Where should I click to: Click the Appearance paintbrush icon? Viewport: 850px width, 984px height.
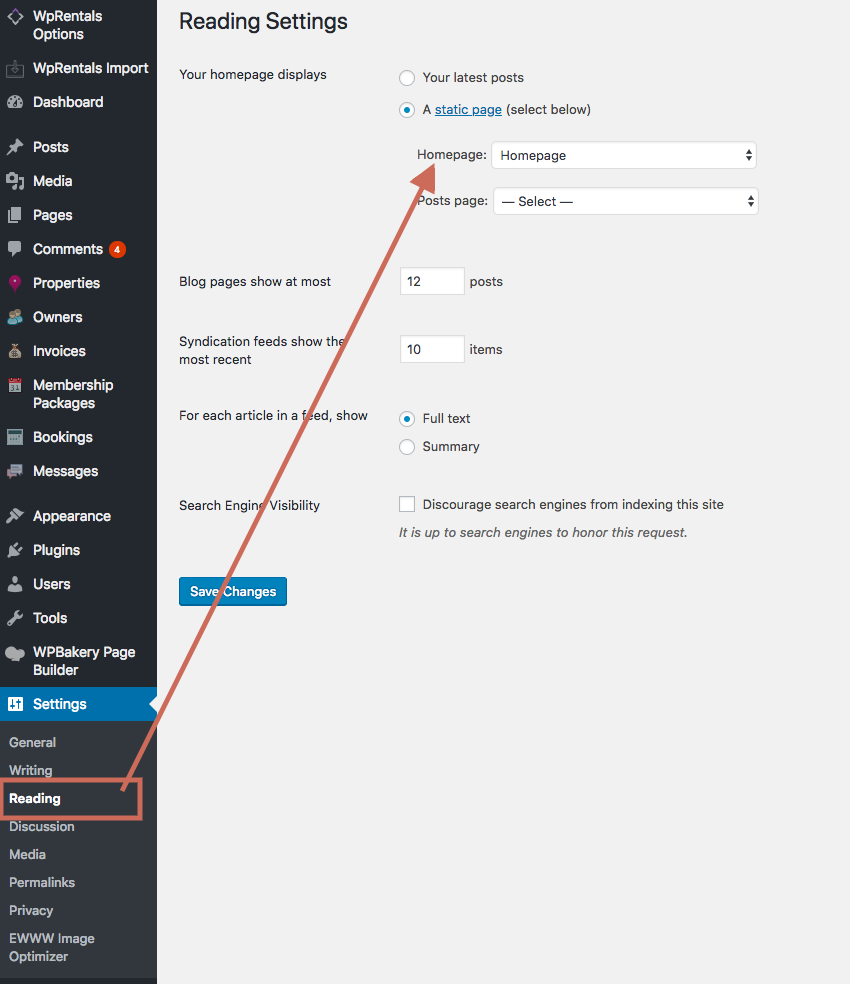click(15, 516)
